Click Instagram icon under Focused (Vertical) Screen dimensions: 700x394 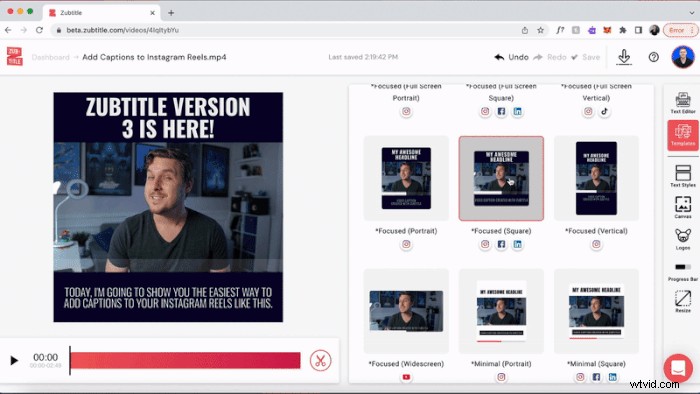596,244
